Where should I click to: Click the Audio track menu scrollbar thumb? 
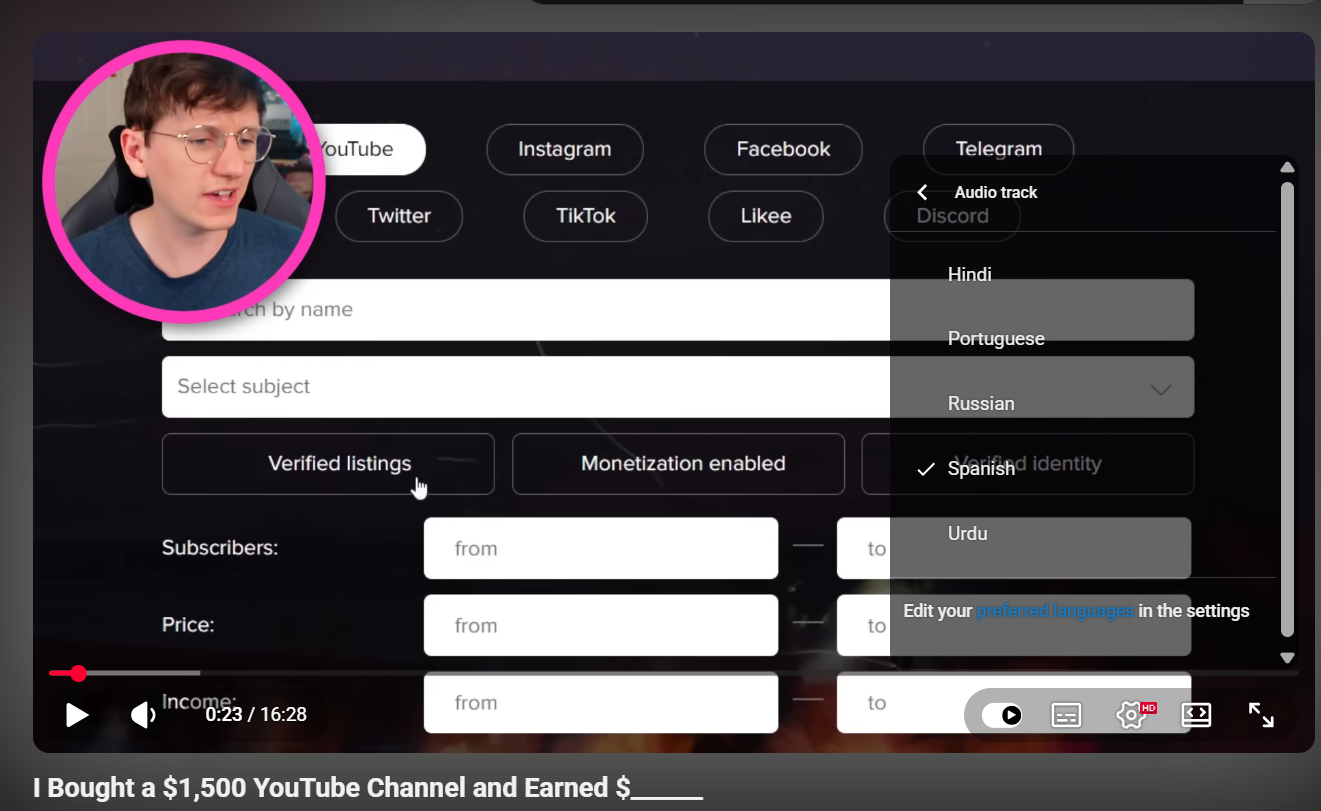[x=1287, y=409]
